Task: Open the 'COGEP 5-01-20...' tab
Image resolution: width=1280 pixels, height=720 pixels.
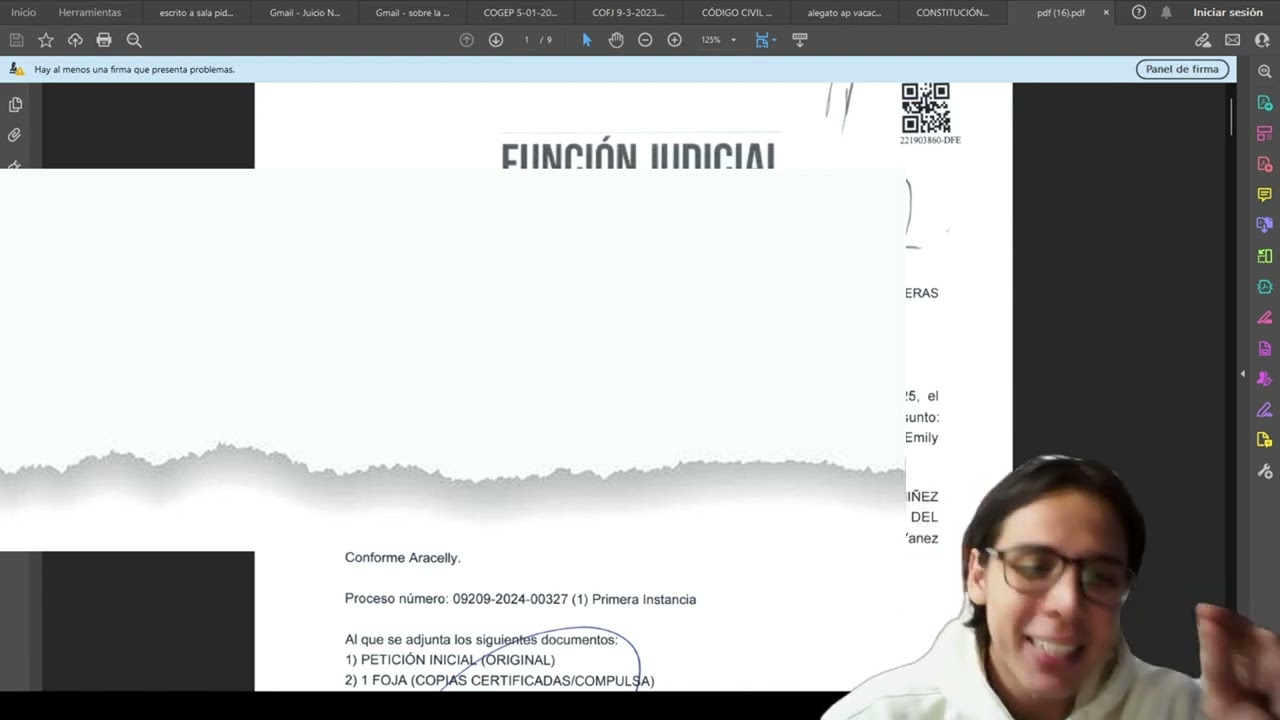Action: tap(520, 13)
